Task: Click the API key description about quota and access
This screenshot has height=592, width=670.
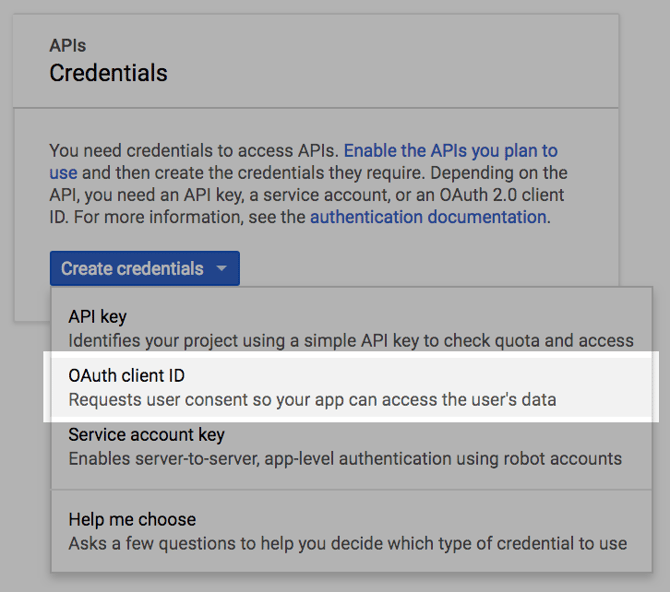Action: coord(351,341)
